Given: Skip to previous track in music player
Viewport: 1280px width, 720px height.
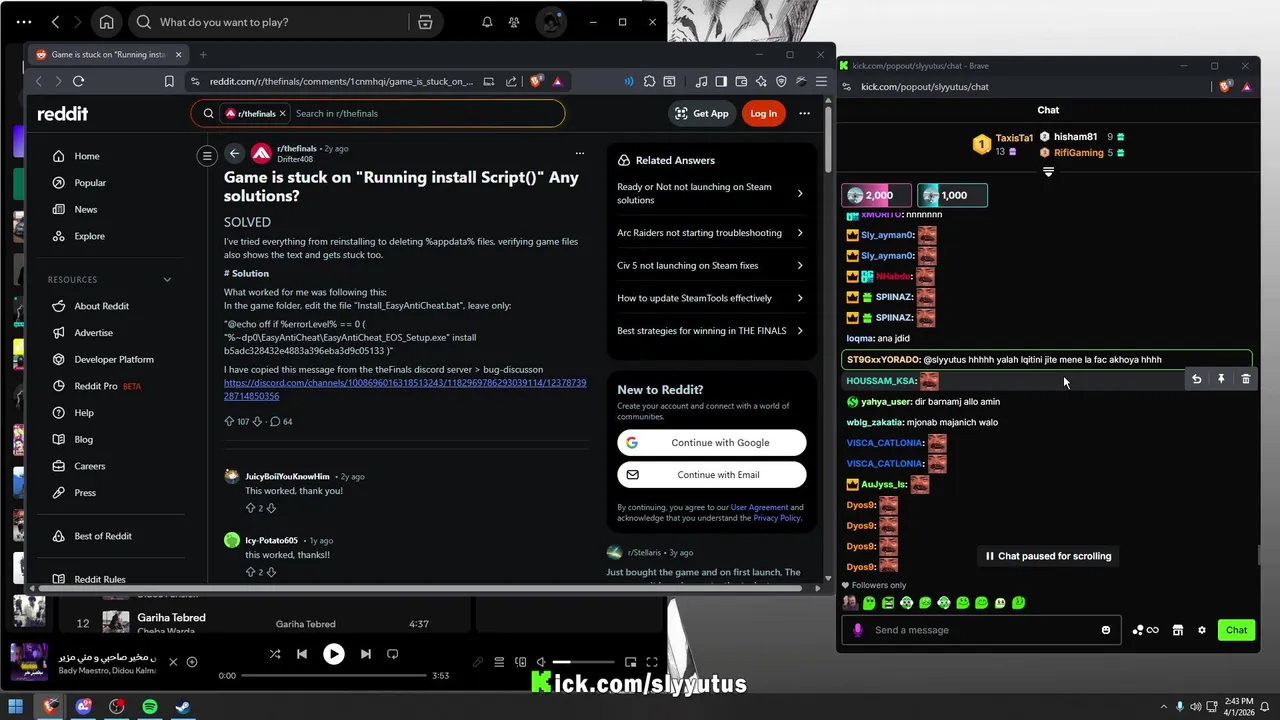Looking at the screenshot, I should pos(302,654).
